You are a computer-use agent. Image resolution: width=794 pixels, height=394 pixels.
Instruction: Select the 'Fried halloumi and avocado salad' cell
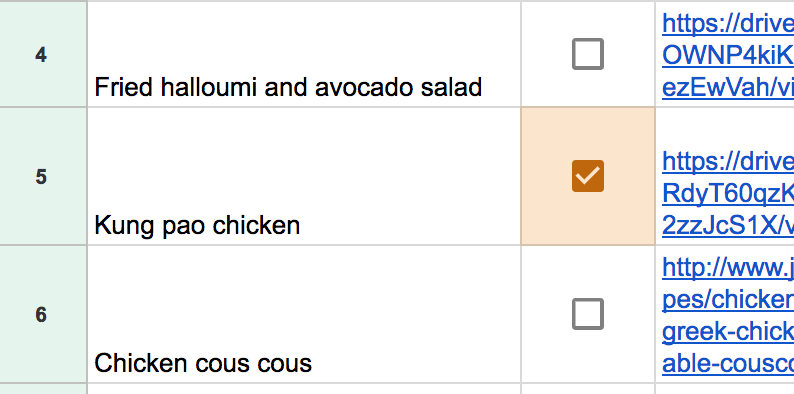(x=304, y=54)
